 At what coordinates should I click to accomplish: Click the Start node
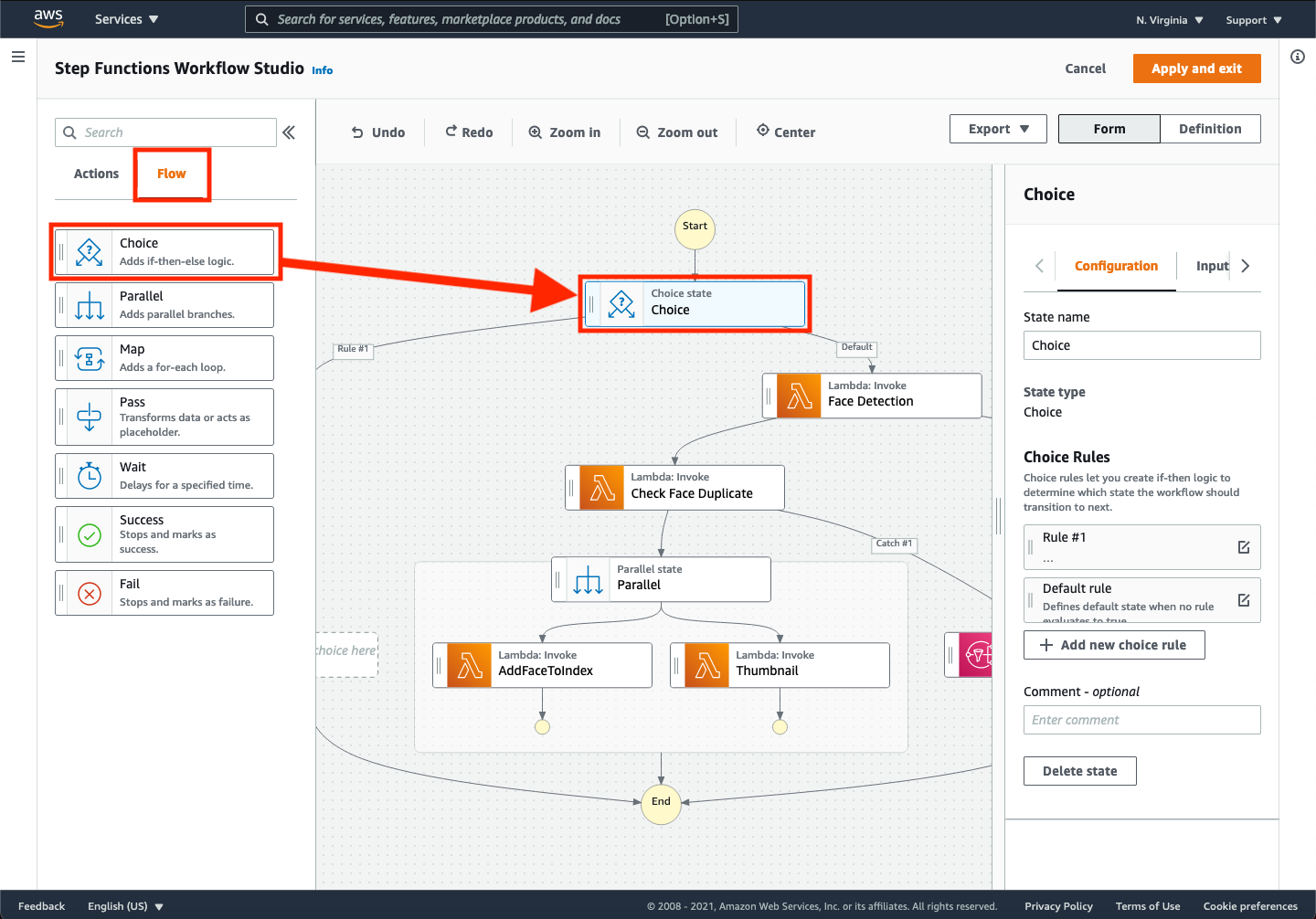(x=695, y=227)
